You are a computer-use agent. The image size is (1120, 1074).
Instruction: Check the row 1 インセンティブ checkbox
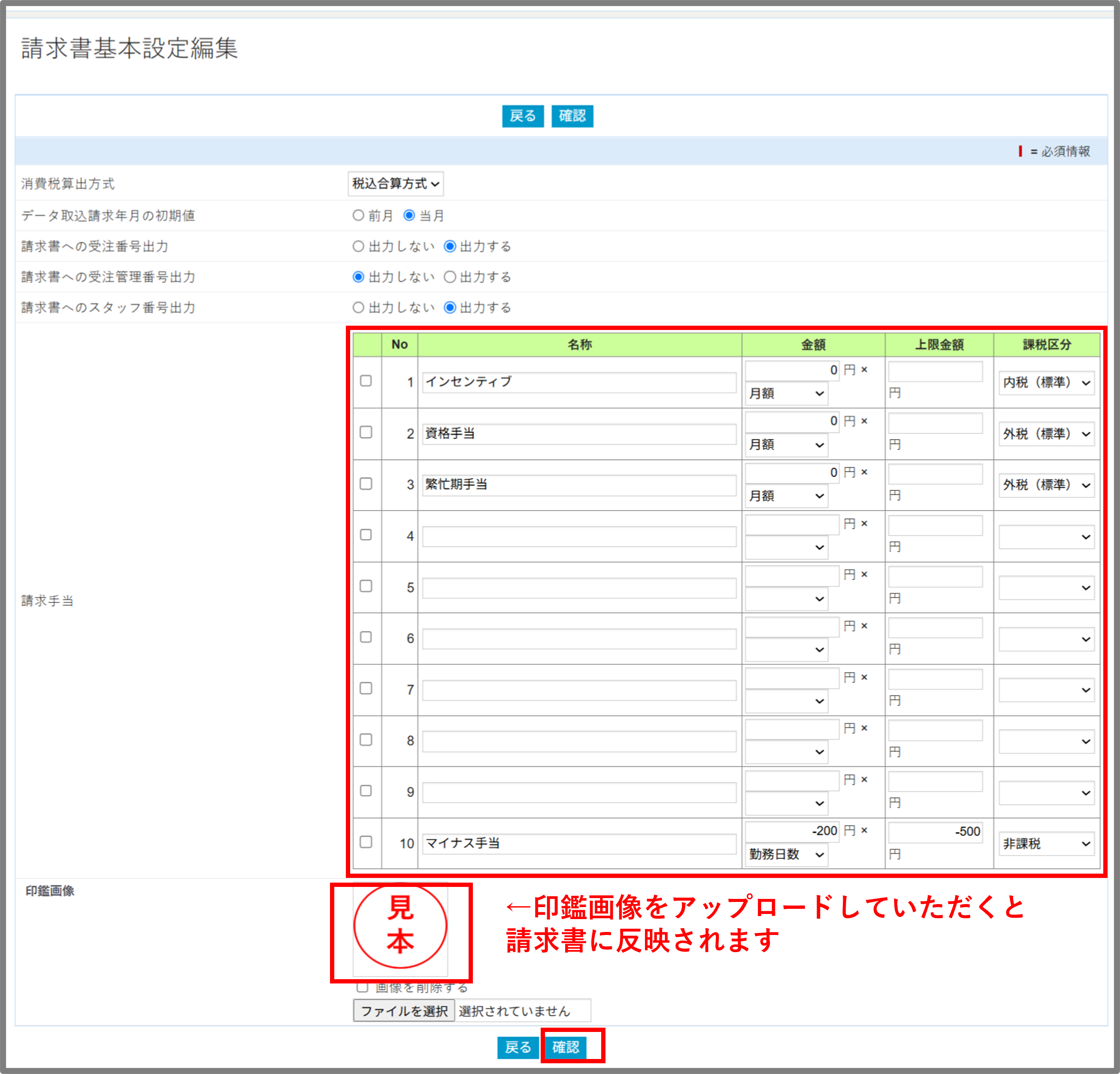(x=366, y=381)
